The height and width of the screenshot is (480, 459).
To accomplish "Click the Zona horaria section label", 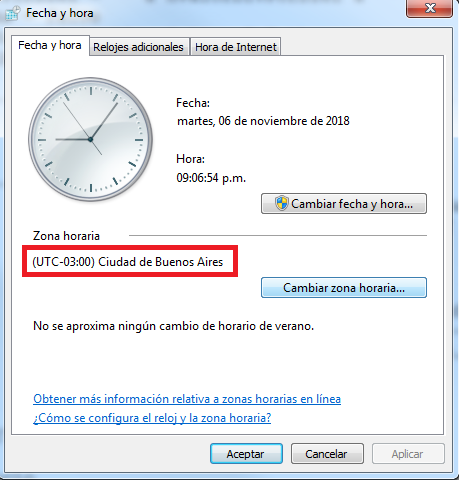I will [66, 236].
